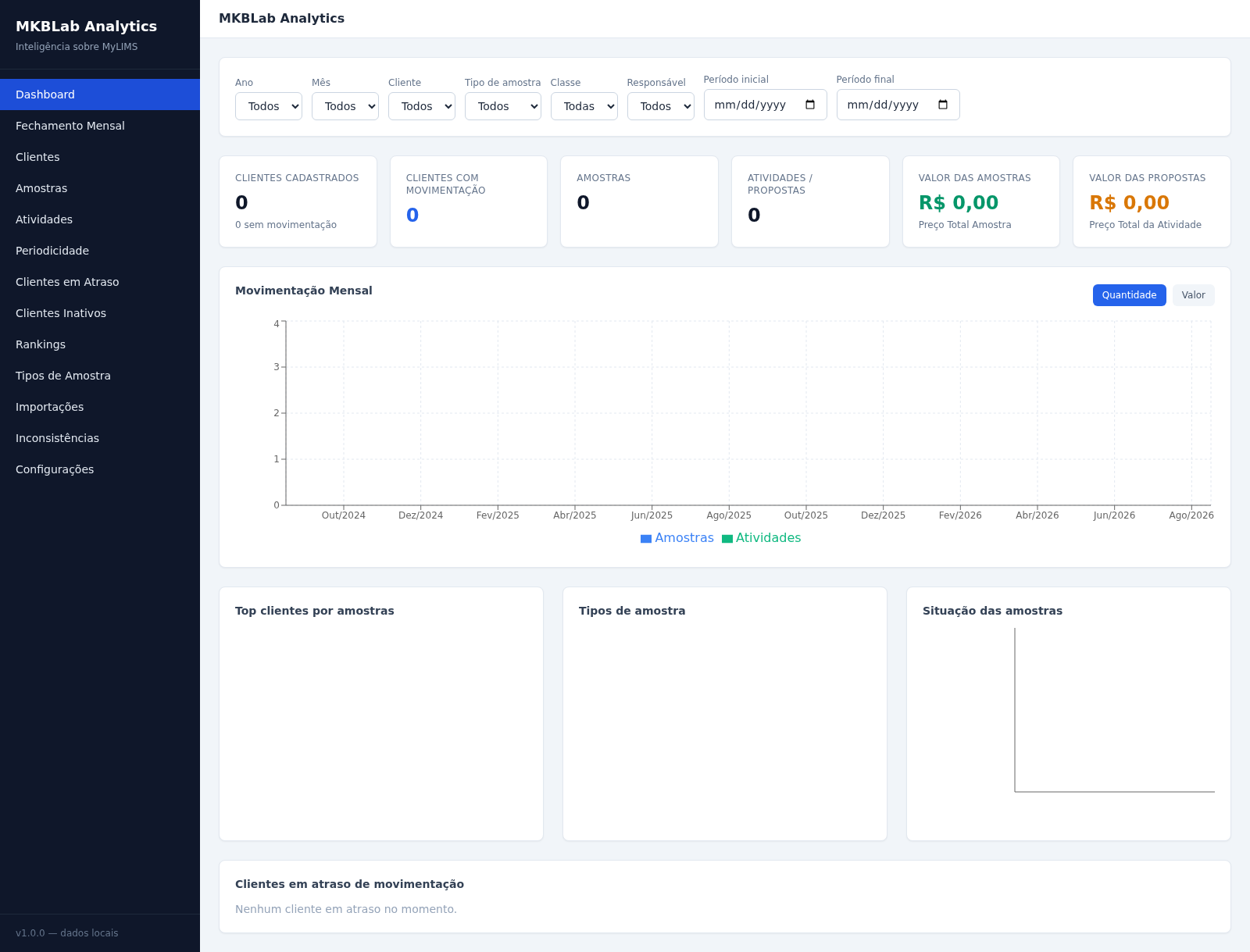Click the Período final date field

tap(898, 105)
